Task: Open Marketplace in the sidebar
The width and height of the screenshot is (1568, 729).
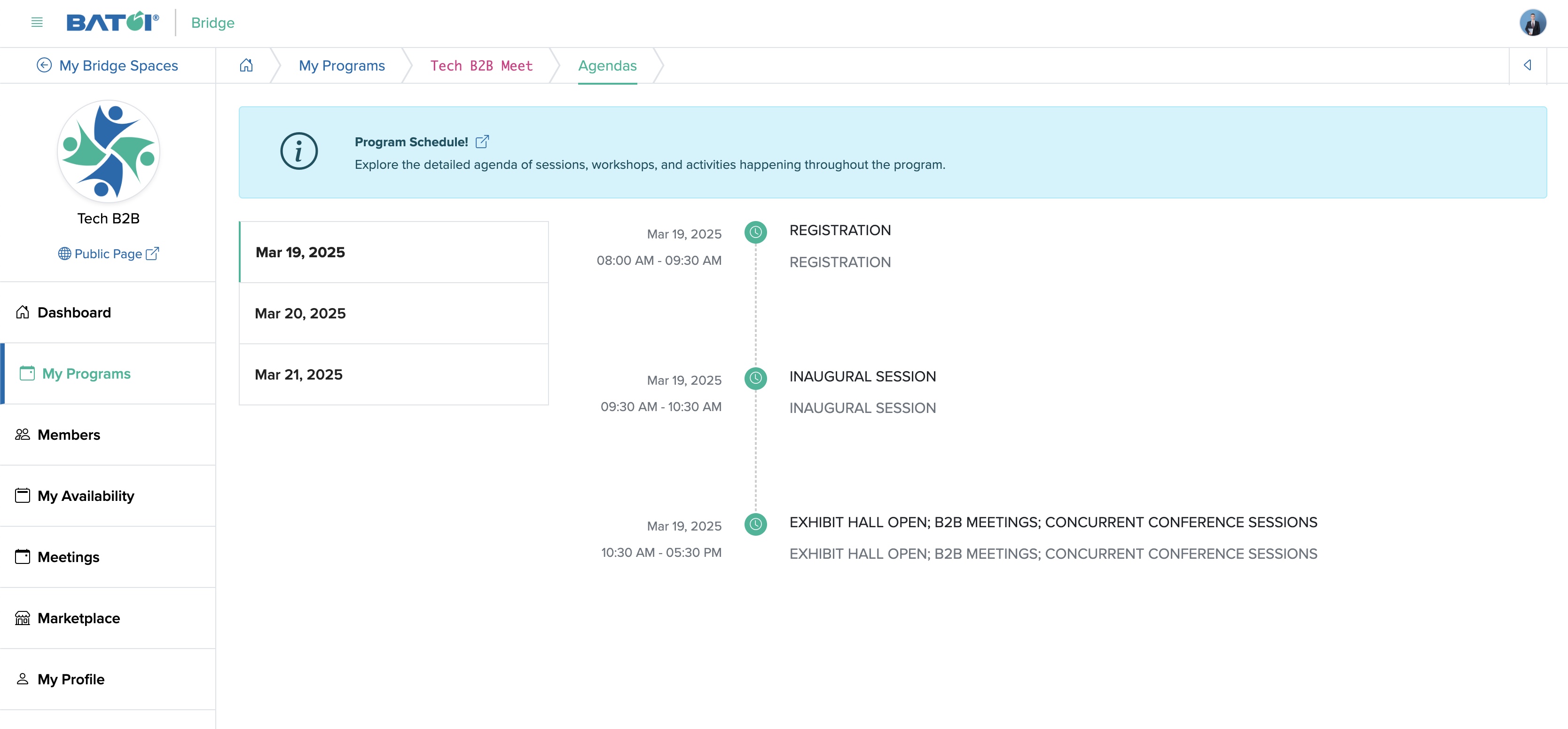Action: tap(108, 618)
